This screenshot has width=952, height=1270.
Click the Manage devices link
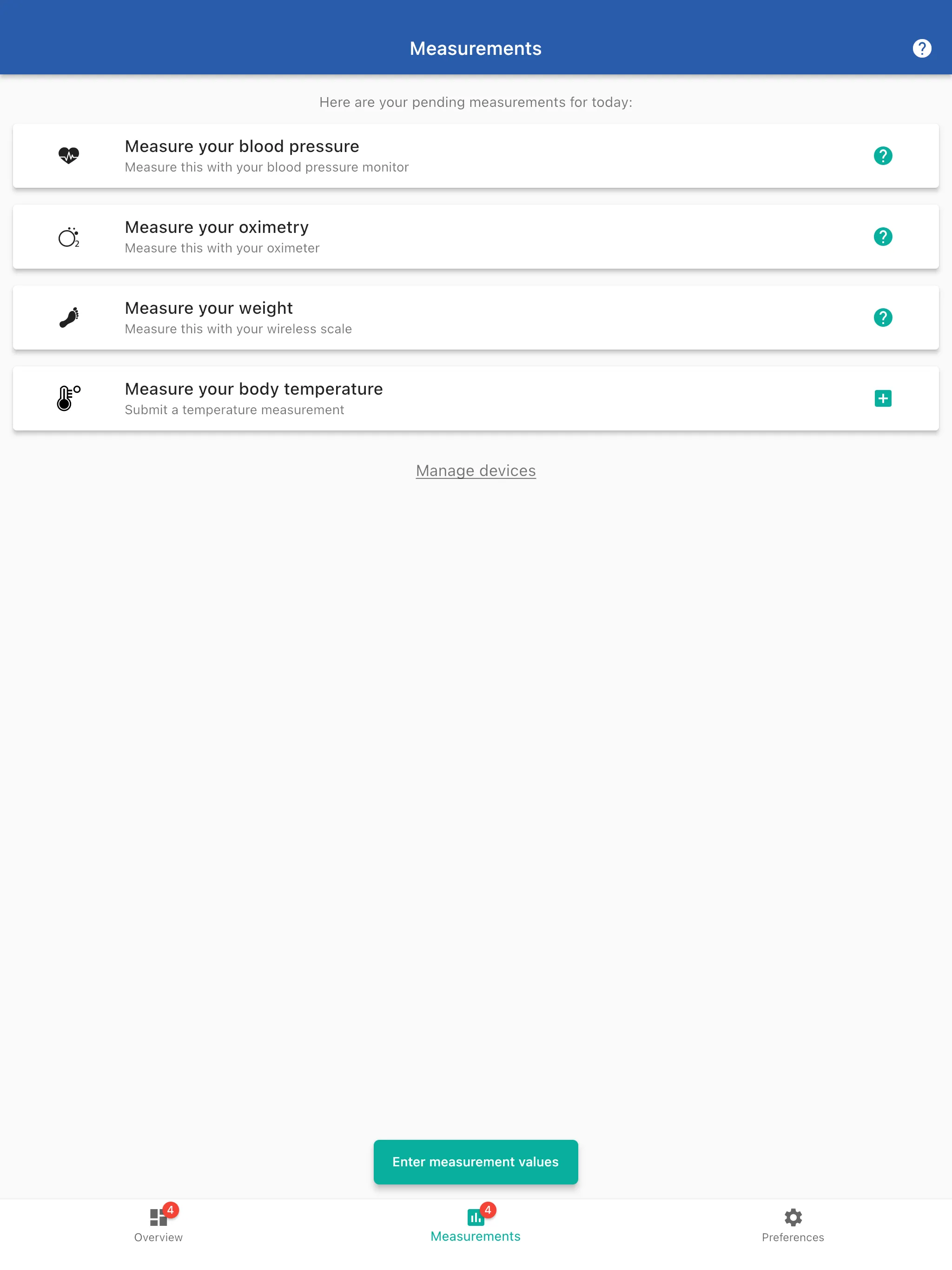pos(476,470)
